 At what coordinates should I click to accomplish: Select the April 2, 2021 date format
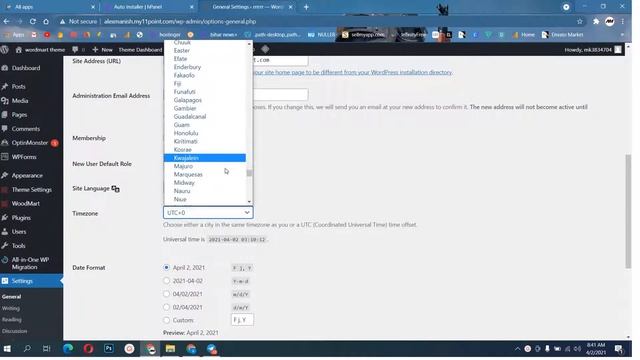point(166,267)
